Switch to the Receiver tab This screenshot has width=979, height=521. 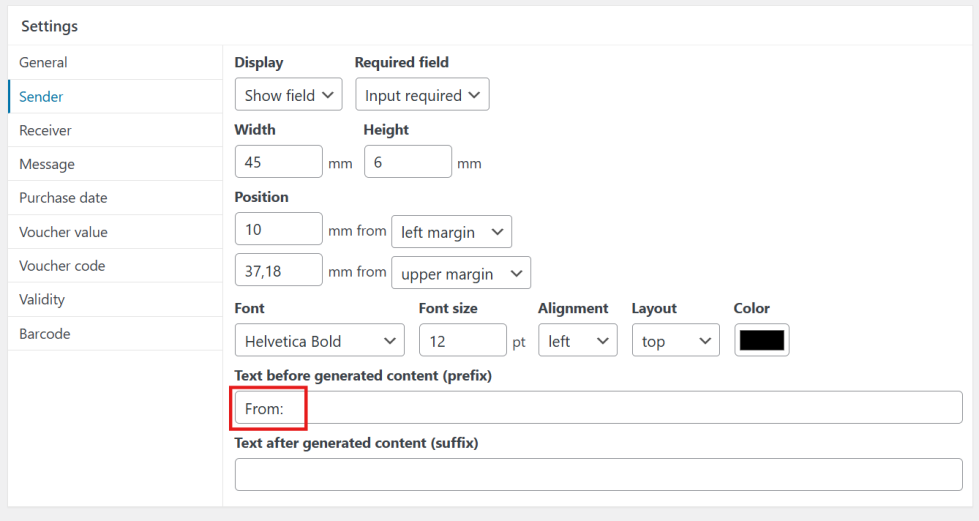pos(45,130)
